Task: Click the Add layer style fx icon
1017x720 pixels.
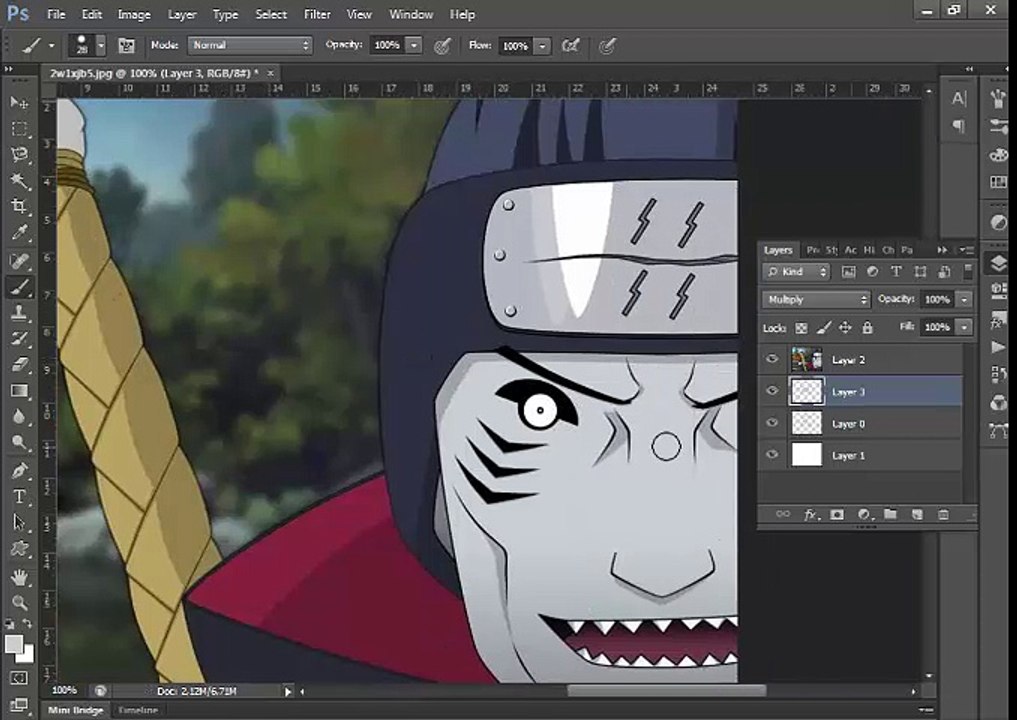Action: pos(811,514)
